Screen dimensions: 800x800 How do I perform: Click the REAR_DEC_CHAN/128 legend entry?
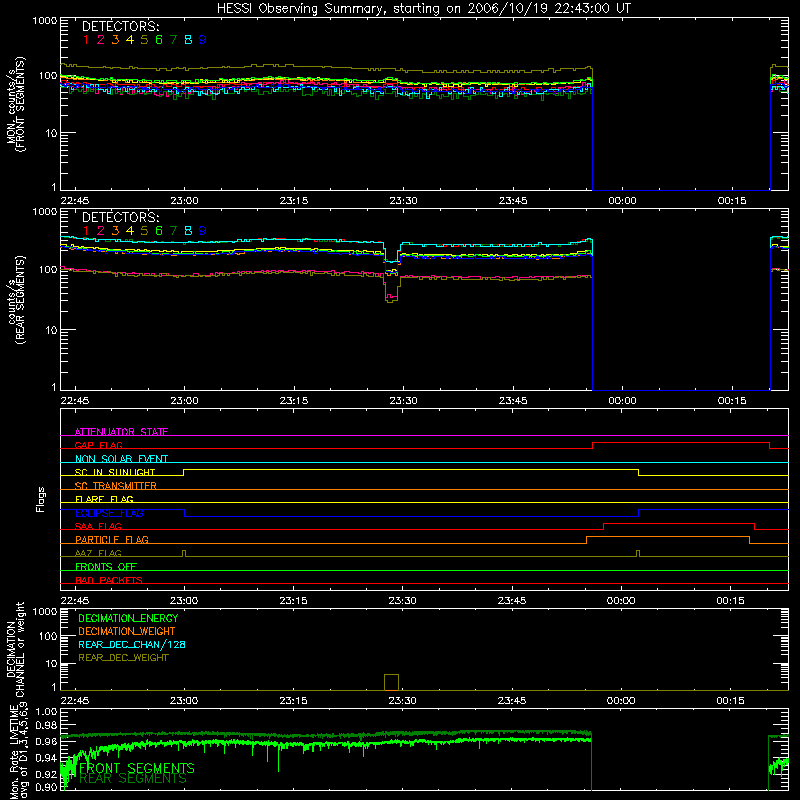132,644
